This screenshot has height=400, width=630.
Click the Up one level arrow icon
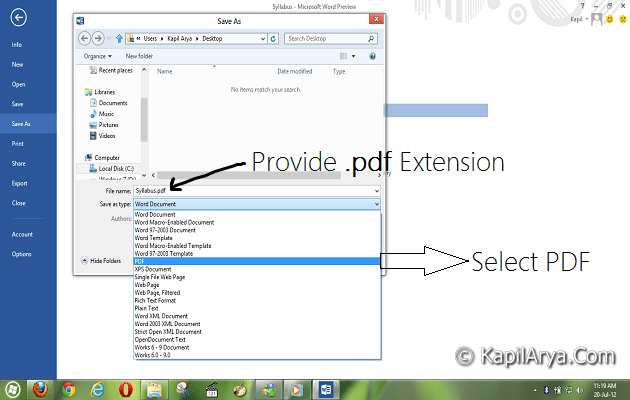click(x=119, y=39)
